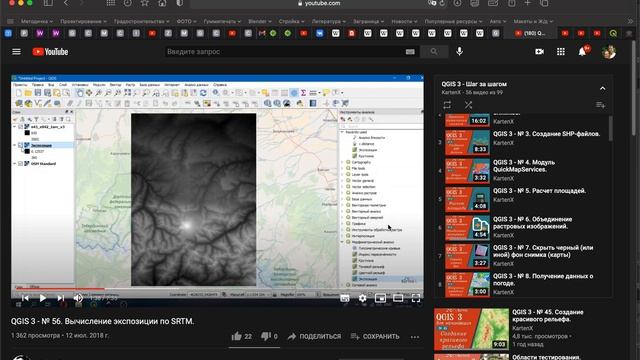
Task: Open the account avatar menu
Action: (x=609, y=52)
